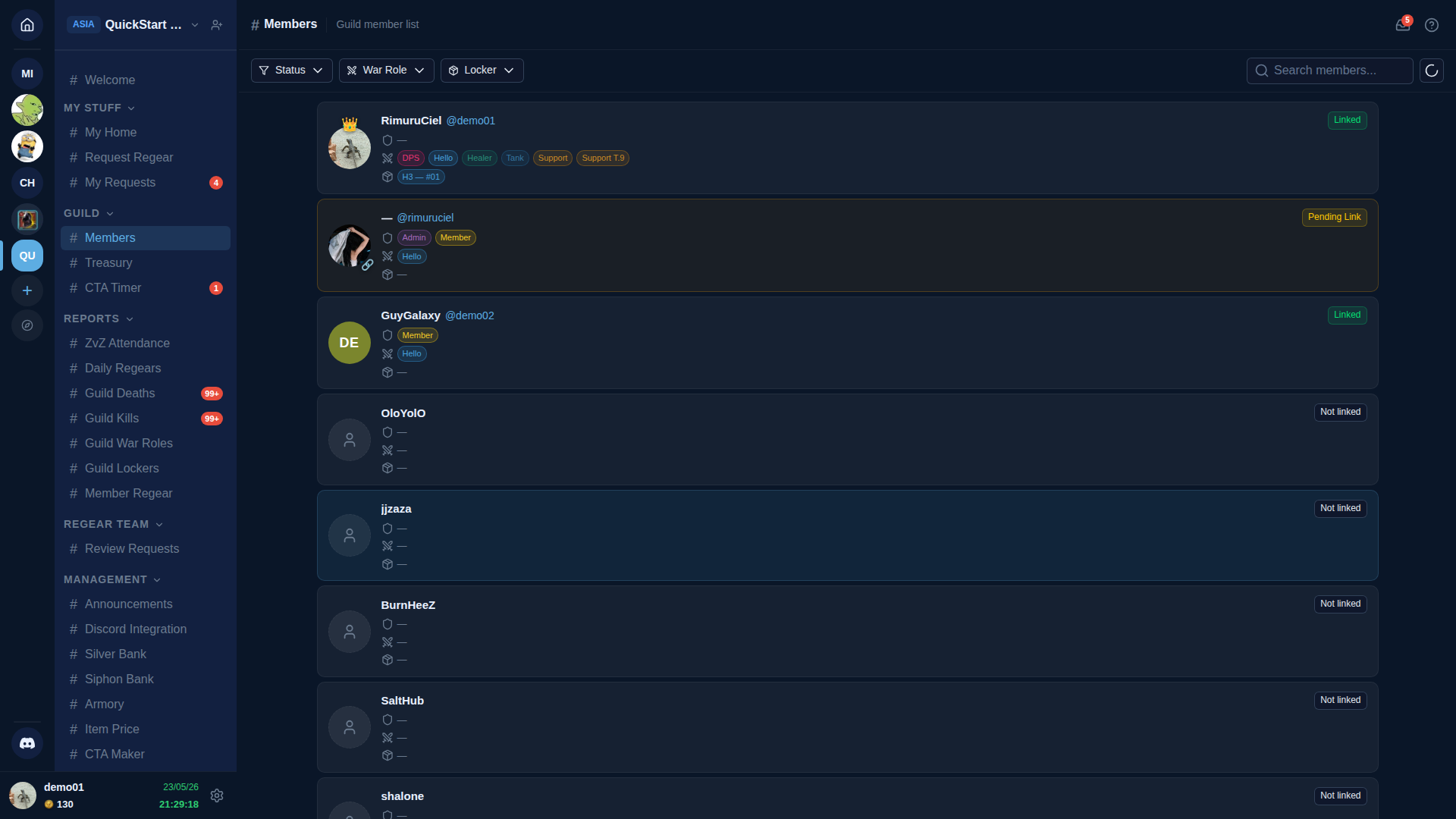This screenshot has width=1456, height=819.
Task: Focus the Search members field
Action: pyautogui.click(x=1329, y=71)
